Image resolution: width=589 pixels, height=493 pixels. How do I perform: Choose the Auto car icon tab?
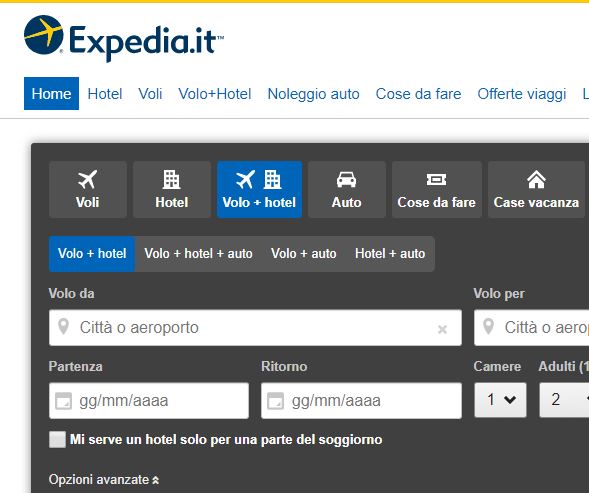point(347,189)
